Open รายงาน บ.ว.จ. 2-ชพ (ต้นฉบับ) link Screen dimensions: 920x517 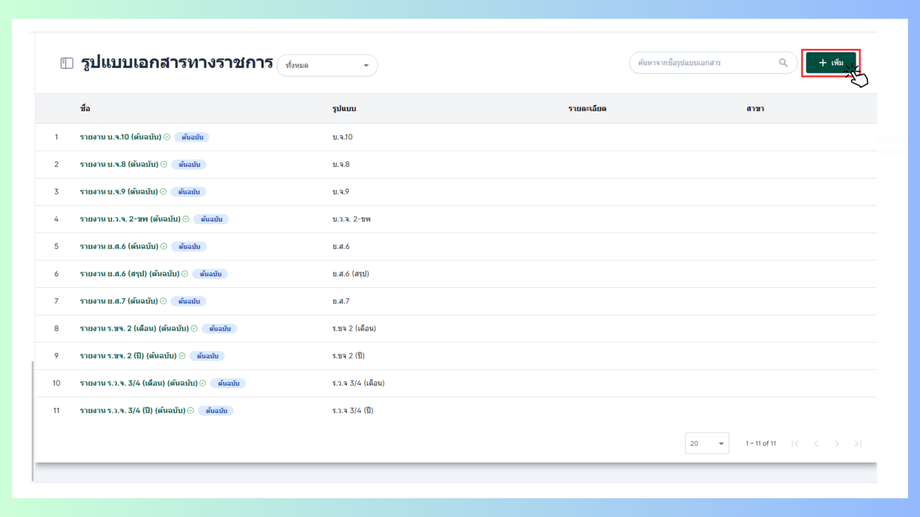(x=130, y=219)
